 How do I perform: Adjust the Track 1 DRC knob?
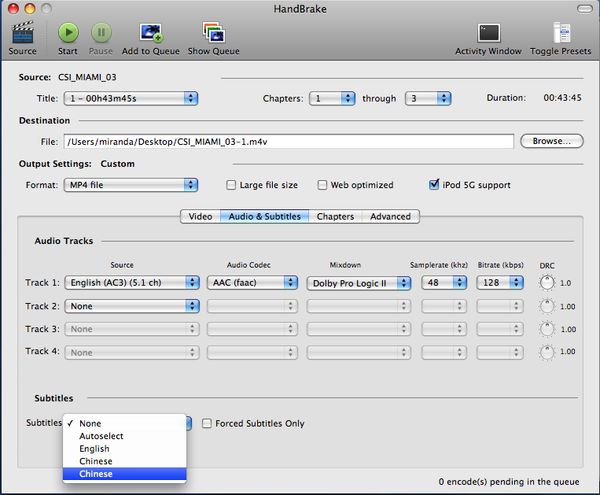point(547,283)
